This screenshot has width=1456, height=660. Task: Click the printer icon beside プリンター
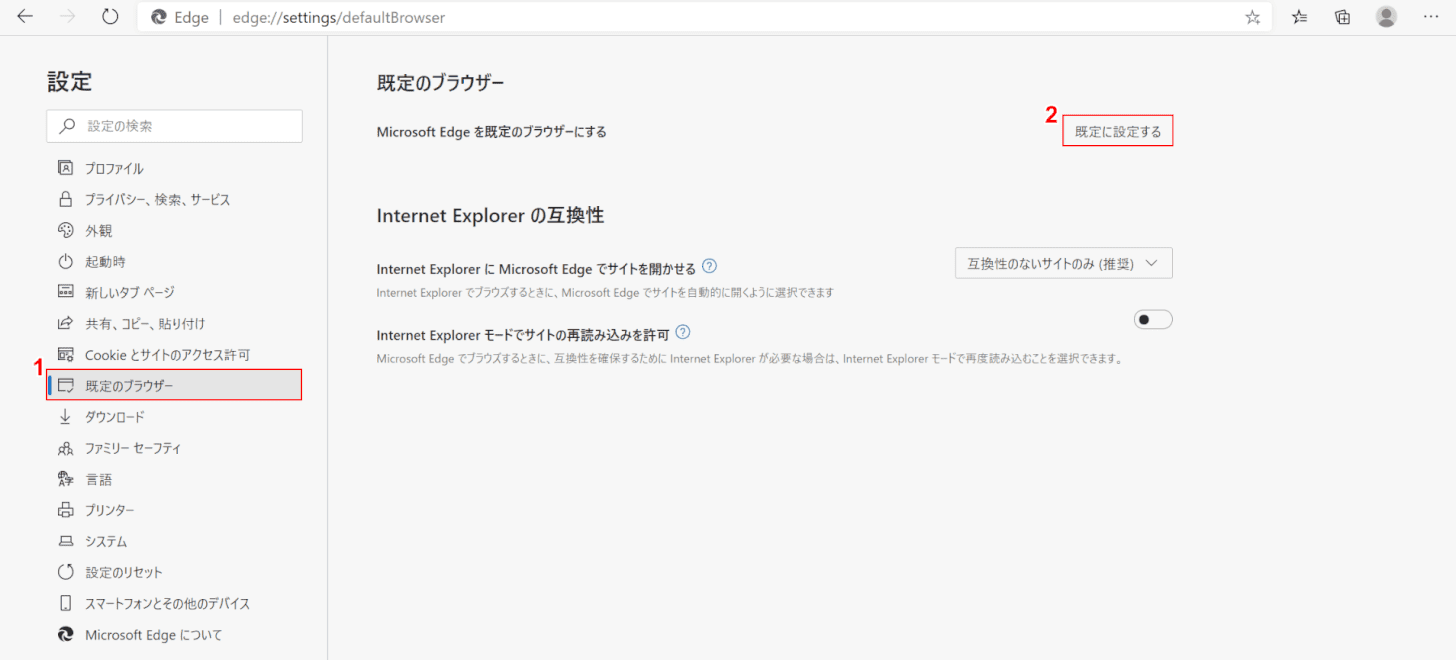point(66,510)
